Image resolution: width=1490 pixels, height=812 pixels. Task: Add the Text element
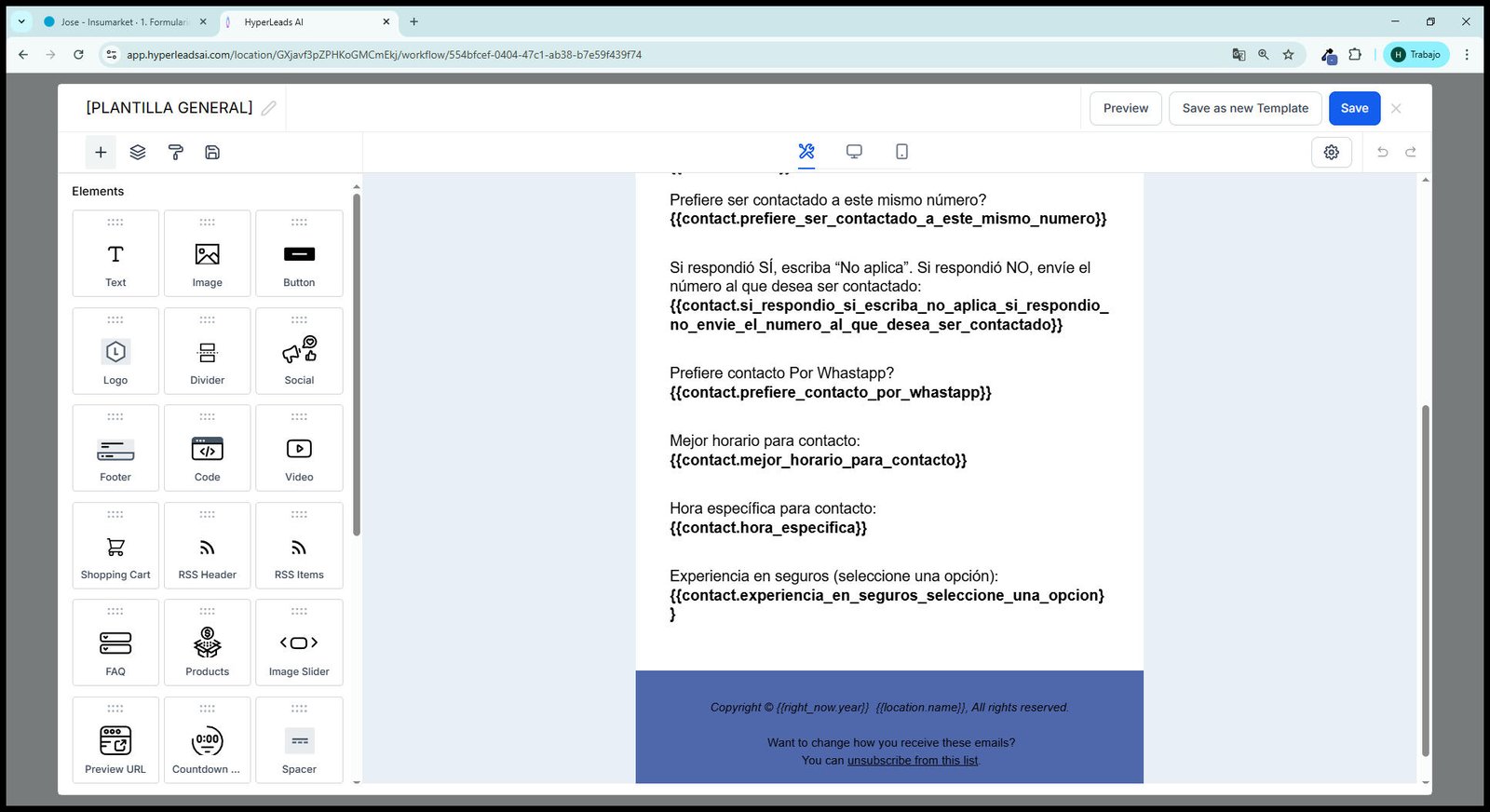(115, 253)
